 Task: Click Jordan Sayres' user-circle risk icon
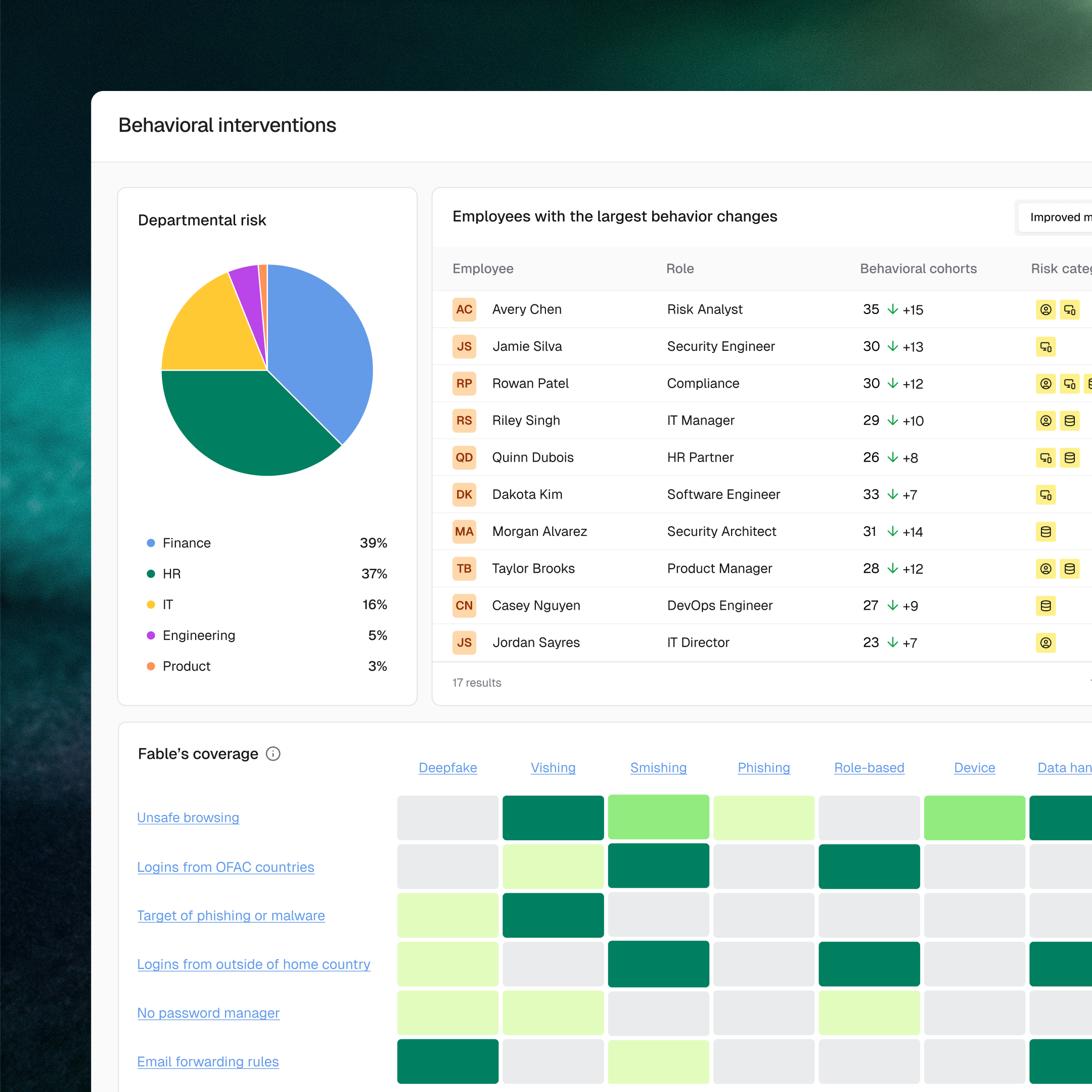click(x=1045, y=643)
